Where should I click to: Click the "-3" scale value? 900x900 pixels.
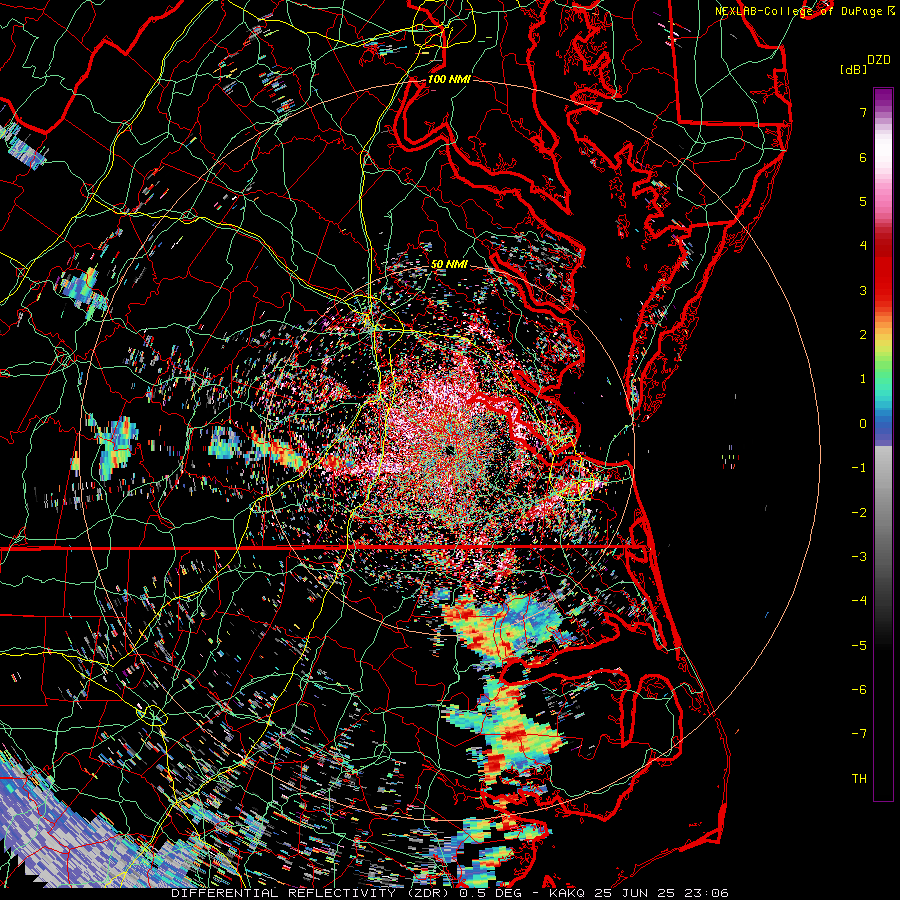click(859, 557)
